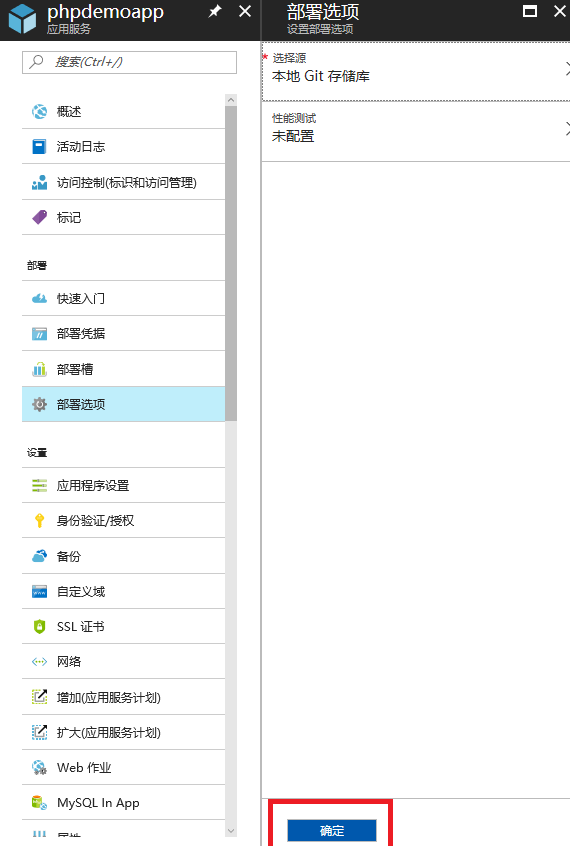Click the 确定 button
This screenshot has width=570, height=846.
pyautogui.click(x=331, y=830)
